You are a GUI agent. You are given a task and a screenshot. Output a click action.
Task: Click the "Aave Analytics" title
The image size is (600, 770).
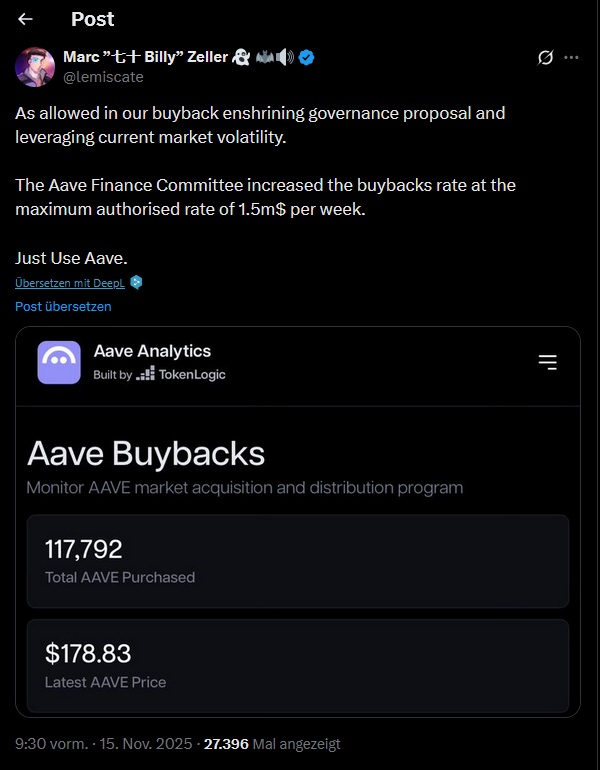(x=152, y=351)
